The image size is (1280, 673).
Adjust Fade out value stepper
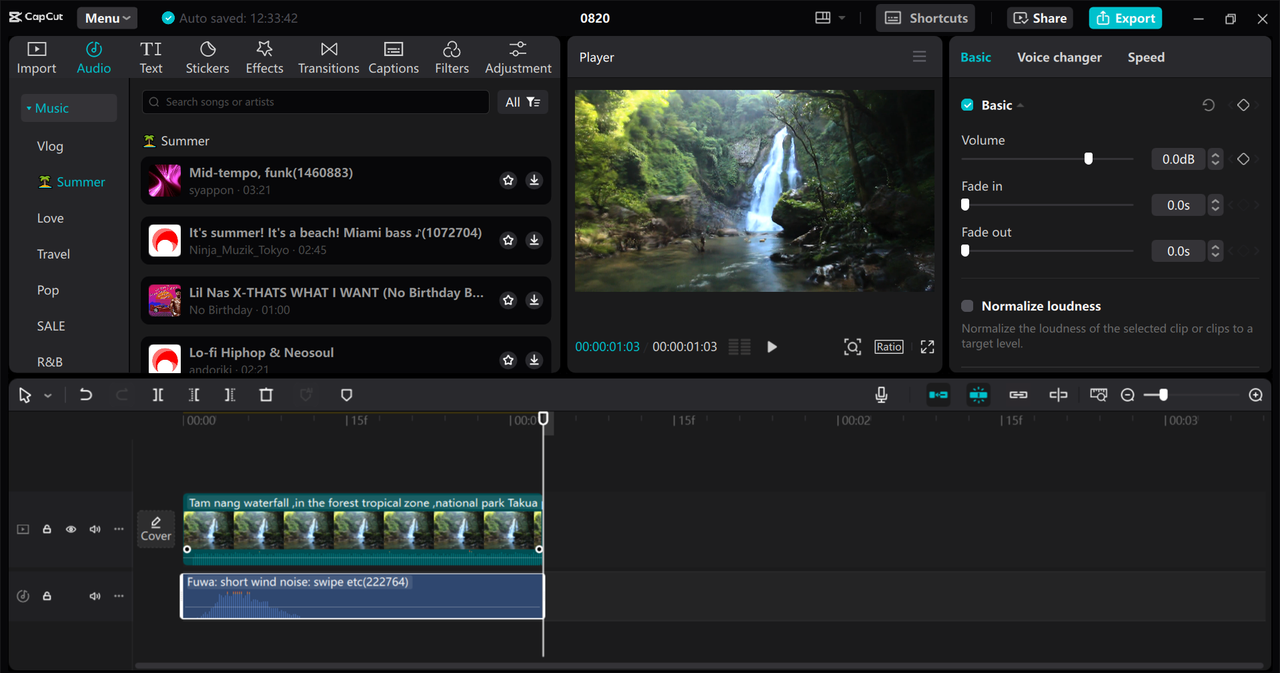point(1215,251)
